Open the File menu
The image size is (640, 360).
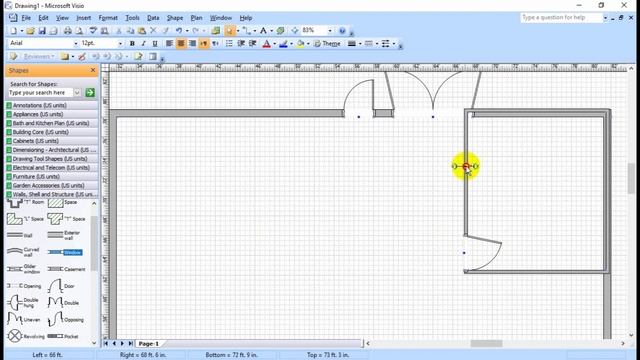[x=26, y=18]
